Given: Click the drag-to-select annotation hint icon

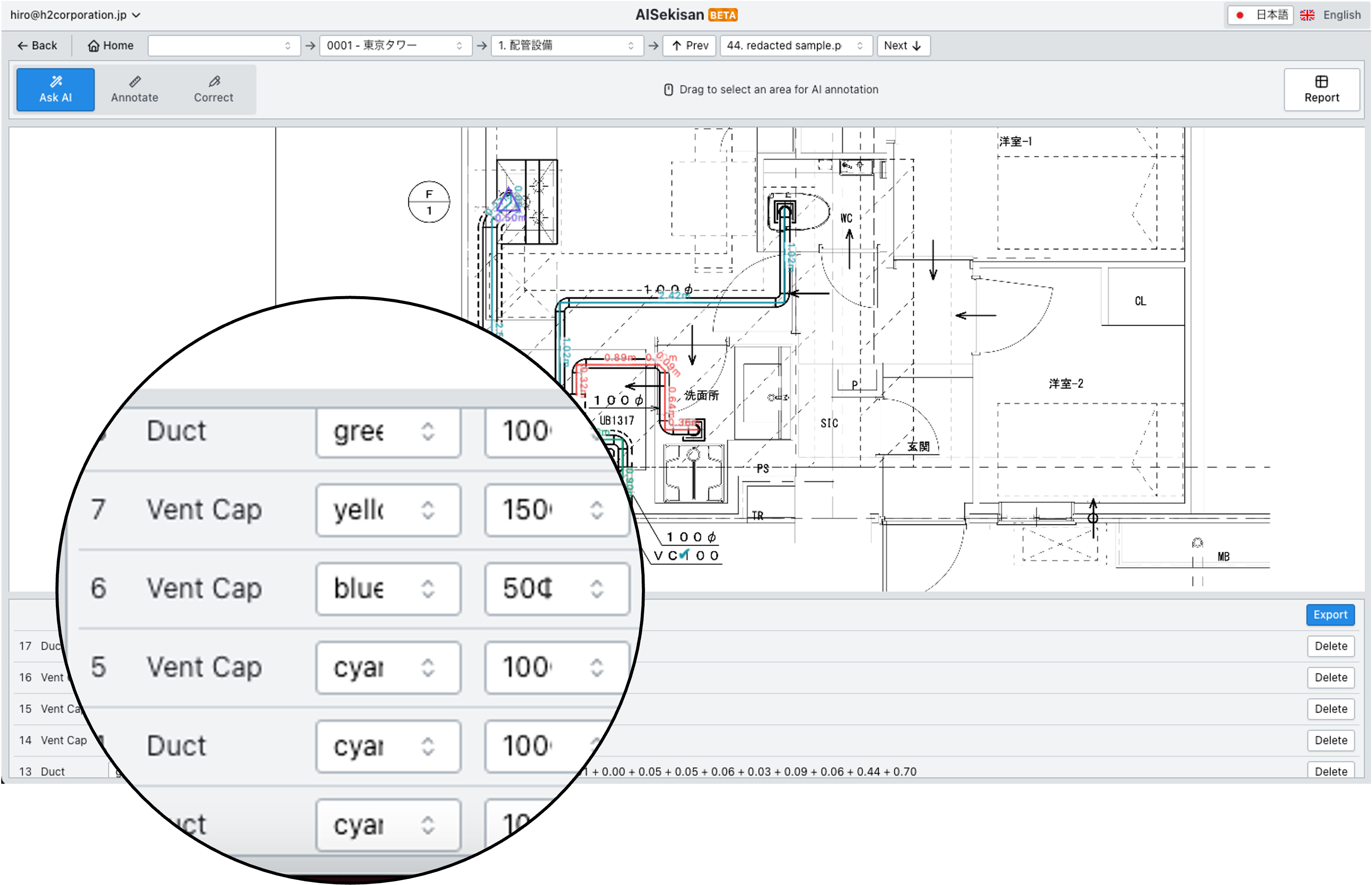Looking at the screenshot, I should pos(668,89).
